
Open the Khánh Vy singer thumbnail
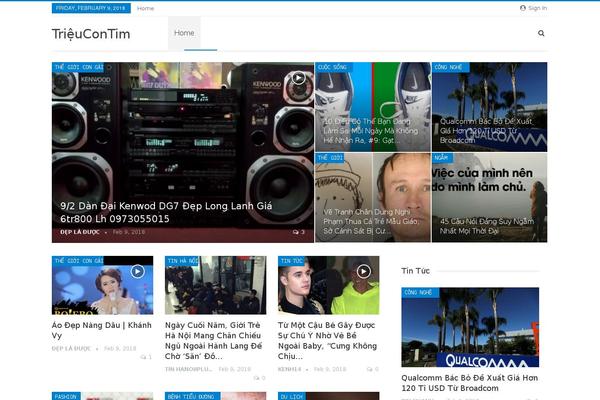pyautogui.click(x=103, y=285)
